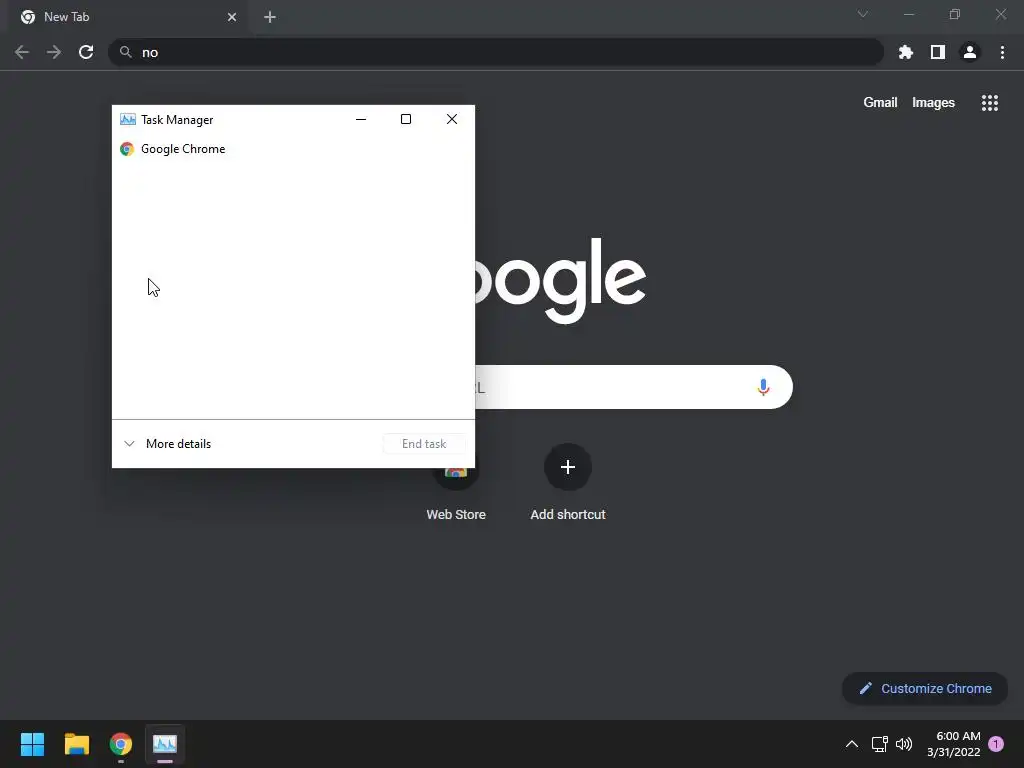Open the Images link
This screenshot has height=768, width=1024.
click(933, 103)
